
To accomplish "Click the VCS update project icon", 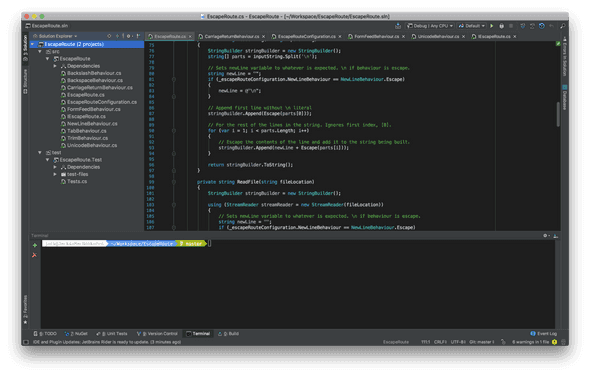I will point(523,26).
